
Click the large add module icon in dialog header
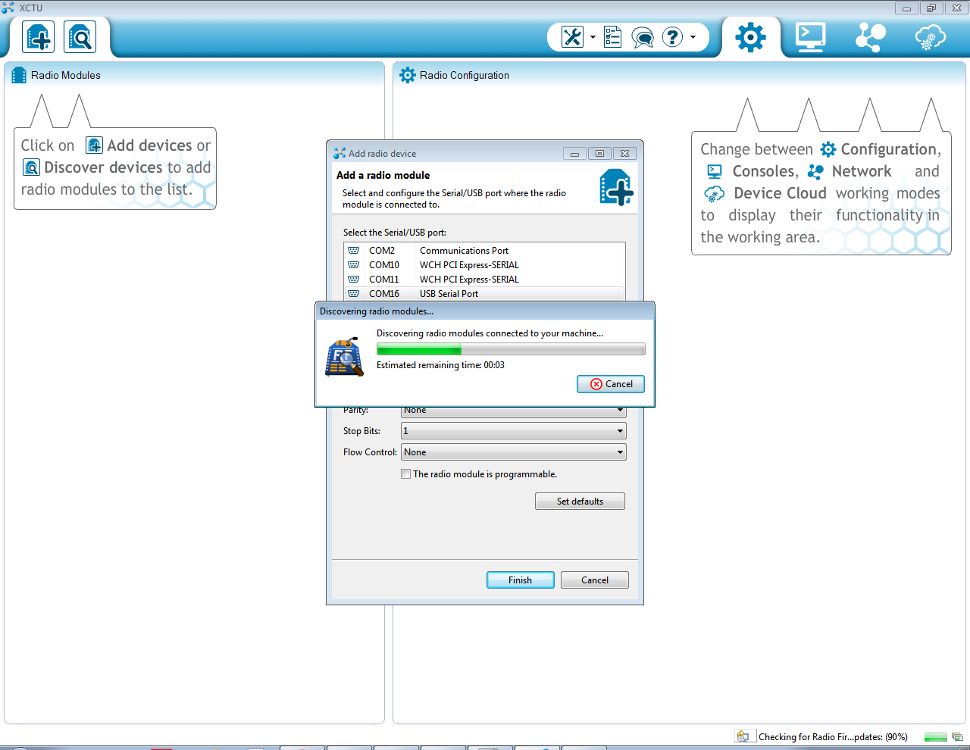pyautogui.click(x=616, y=188)
